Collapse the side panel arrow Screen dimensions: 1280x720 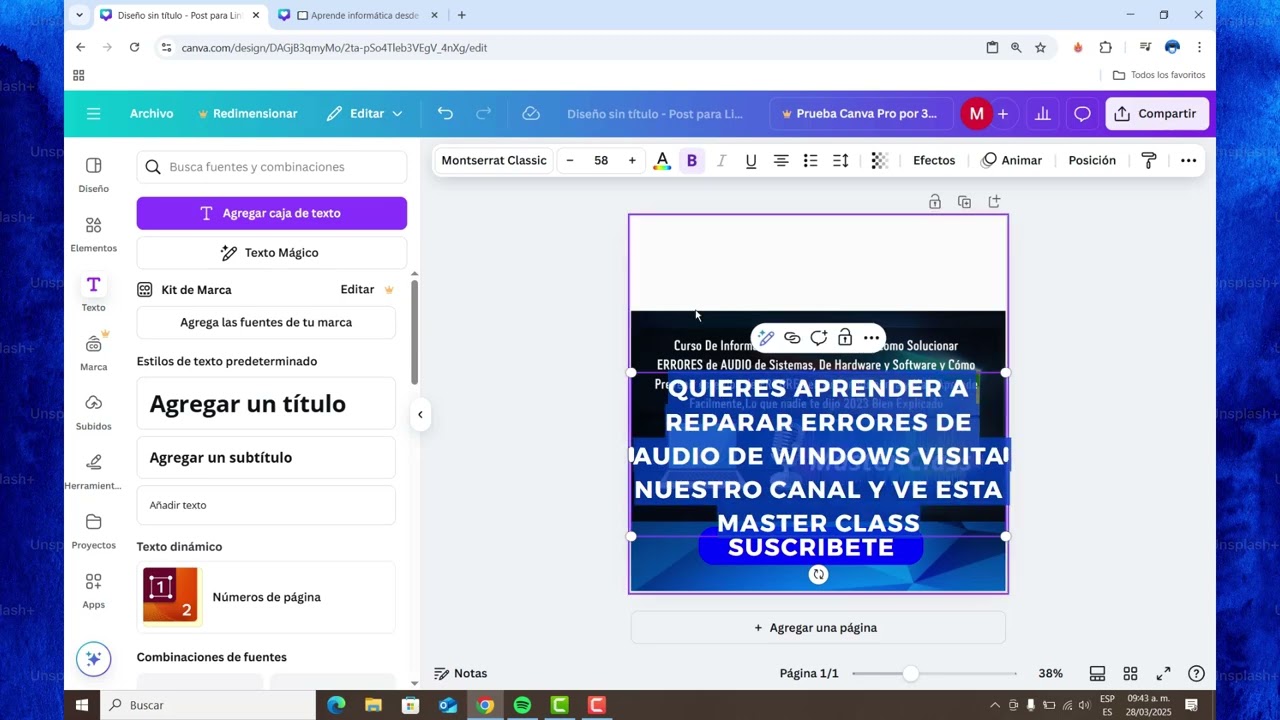pos(420,415)
